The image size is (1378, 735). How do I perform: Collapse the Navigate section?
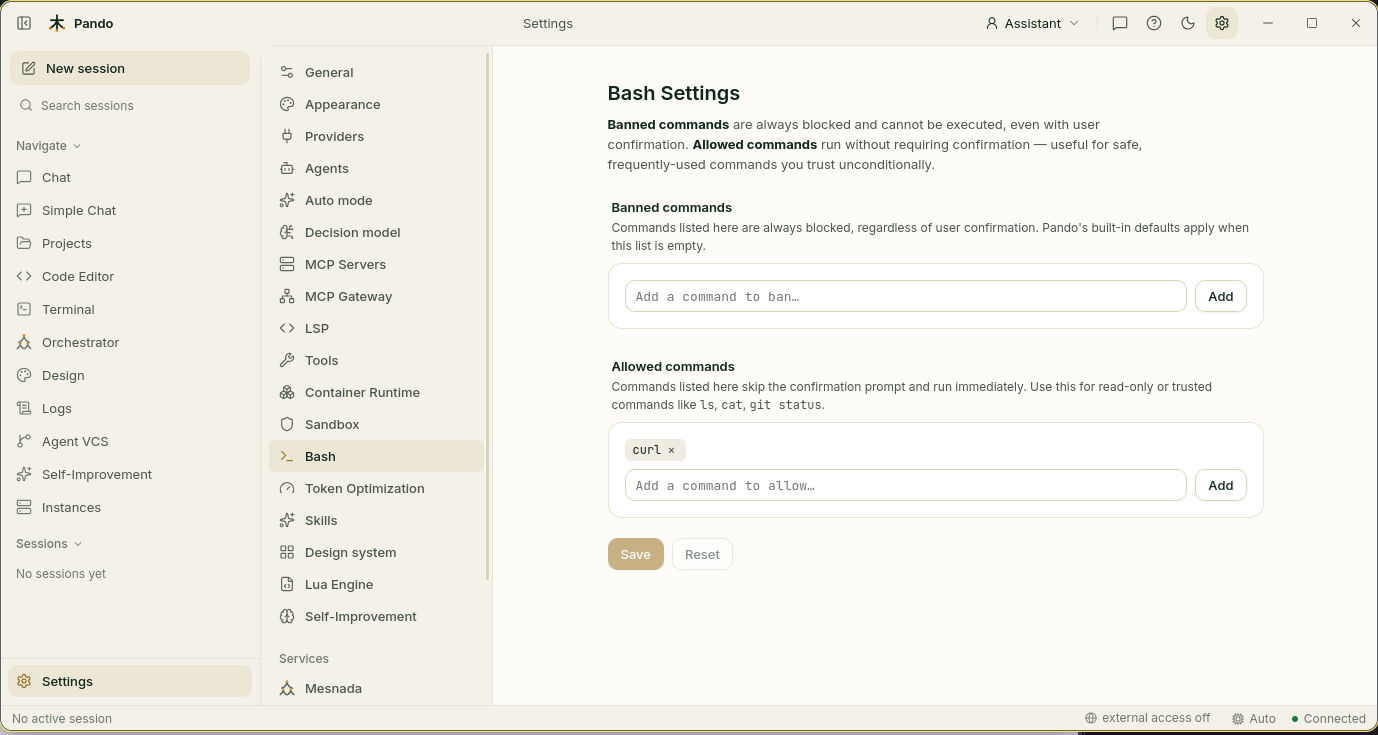point(48,146)
